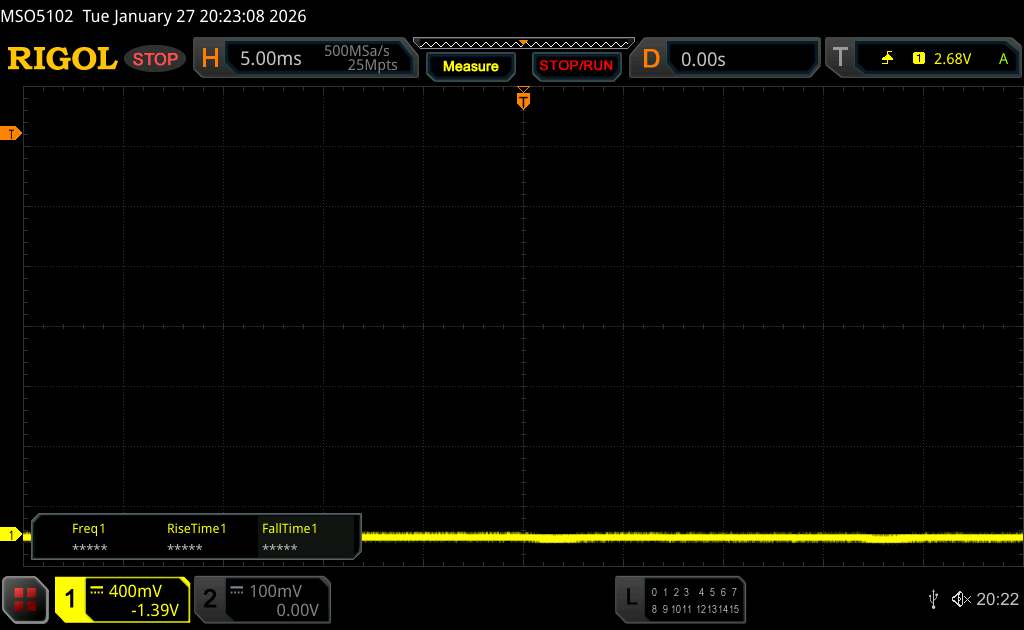This screenshot has height=630, width=1024.
Task: Click the rising edge trigger type icon
Action: [887, 59]
